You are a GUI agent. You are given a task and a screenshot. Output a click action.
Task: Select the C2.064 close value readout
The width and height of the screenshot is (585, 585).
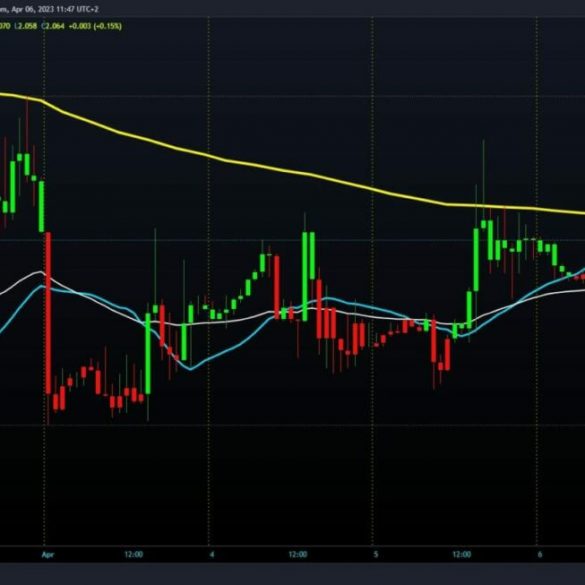(x=53, y=26)
